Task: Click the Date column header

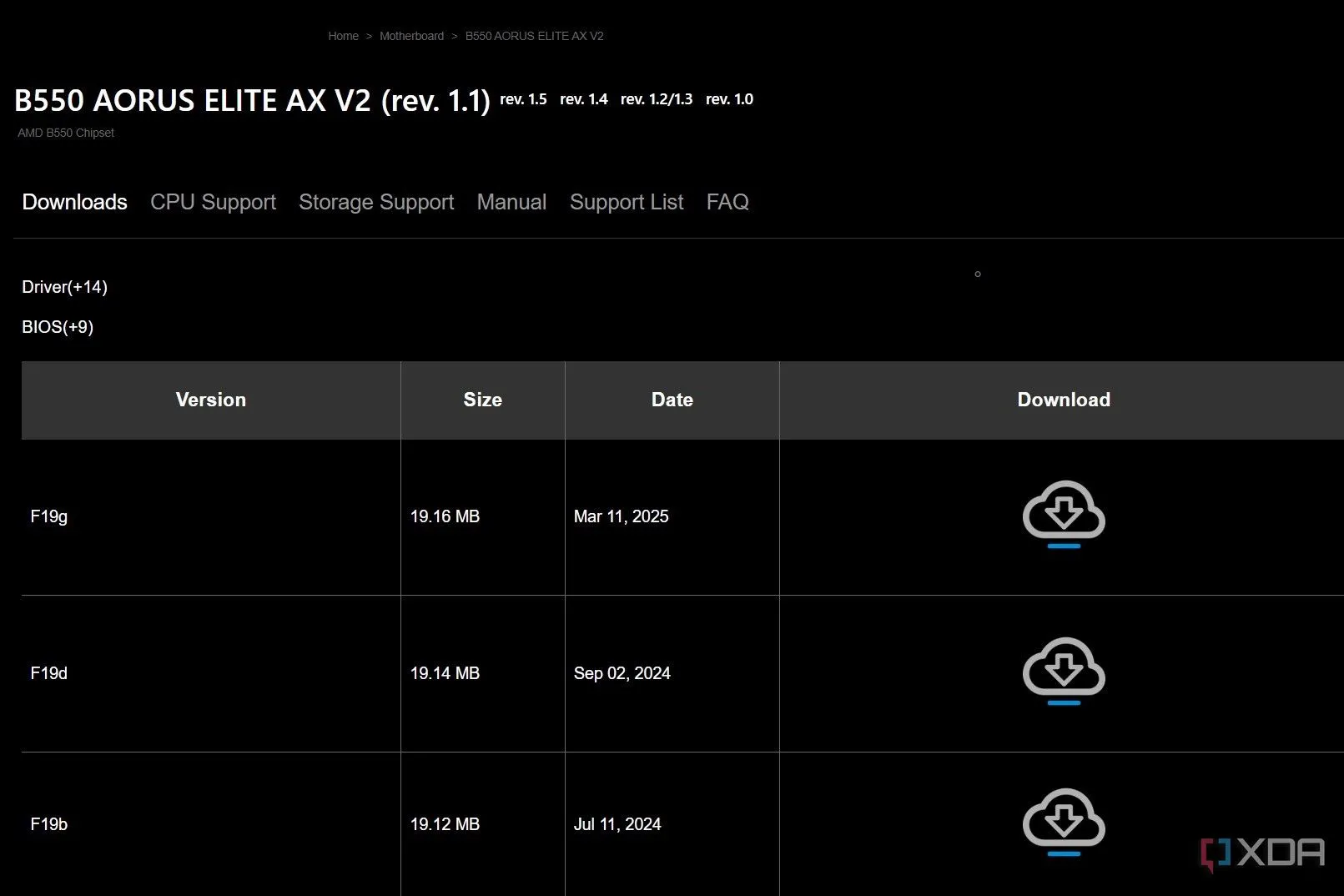Action: tap(672, 400)
